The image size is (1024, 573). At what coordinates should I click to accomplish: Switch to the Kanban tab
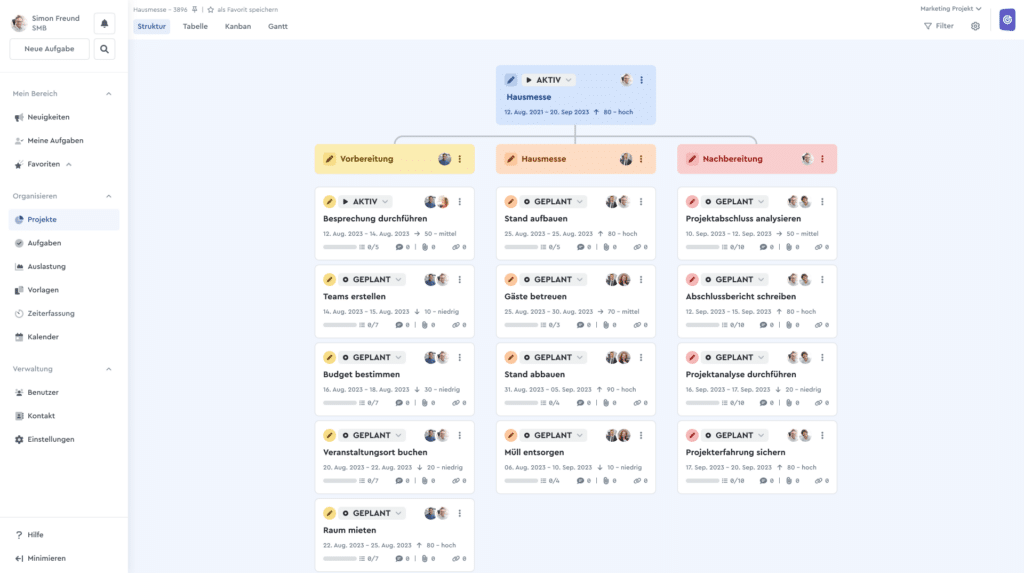[x=238, y=26]
